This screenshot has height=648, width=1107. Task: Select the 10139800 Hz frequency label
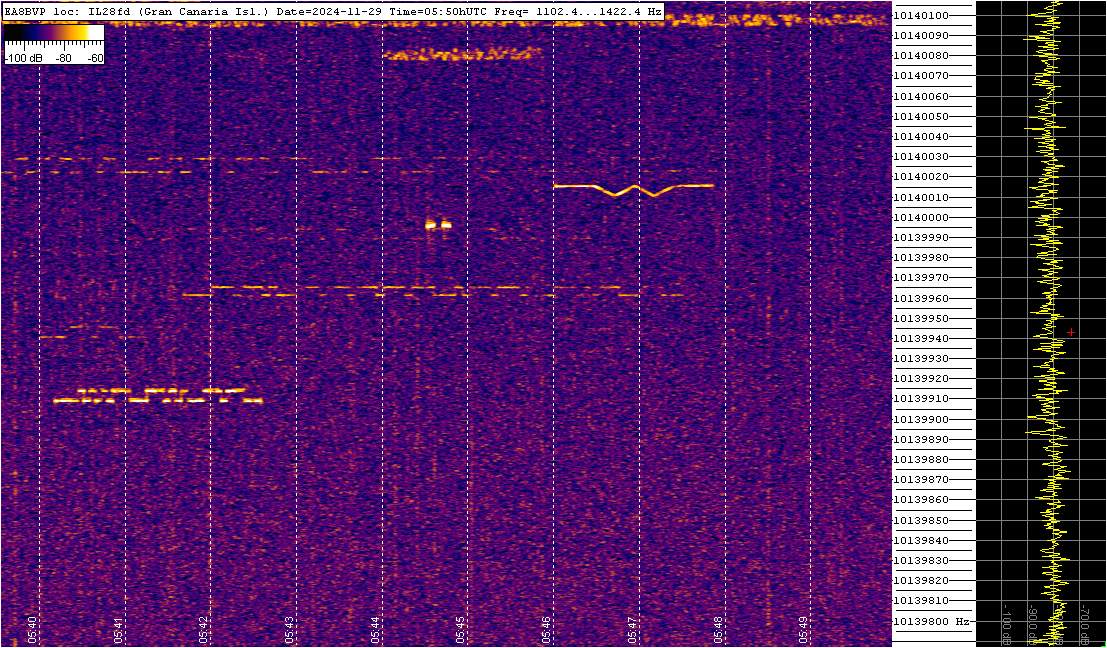pyautogui.click(x=931, y=622)
